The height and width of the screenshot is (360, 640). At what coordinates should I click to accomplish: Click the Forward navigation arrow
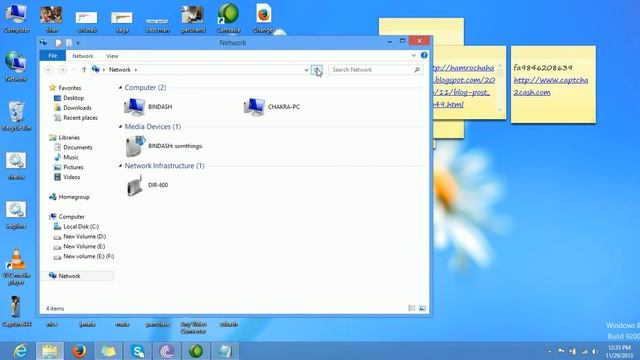(62, 70)
